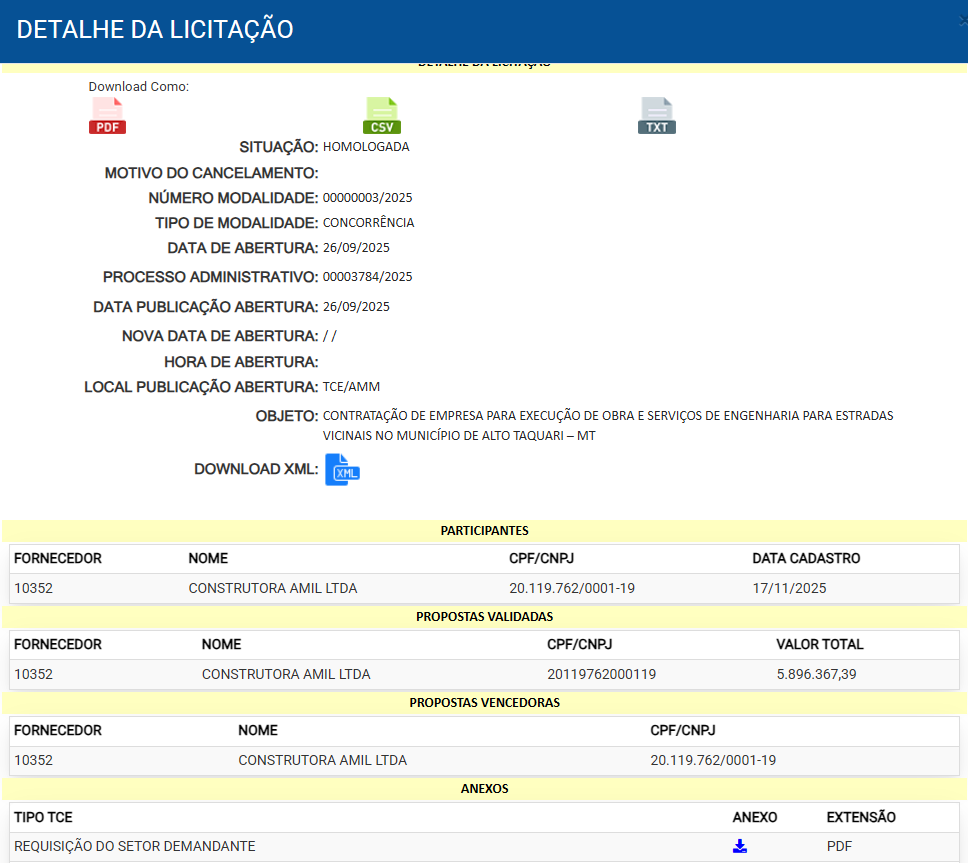Image resolution: width=968 pixels, height=863 pixels.
Task: Click the Requisição do Setor Demandante row text
Action: coord(134,847)
